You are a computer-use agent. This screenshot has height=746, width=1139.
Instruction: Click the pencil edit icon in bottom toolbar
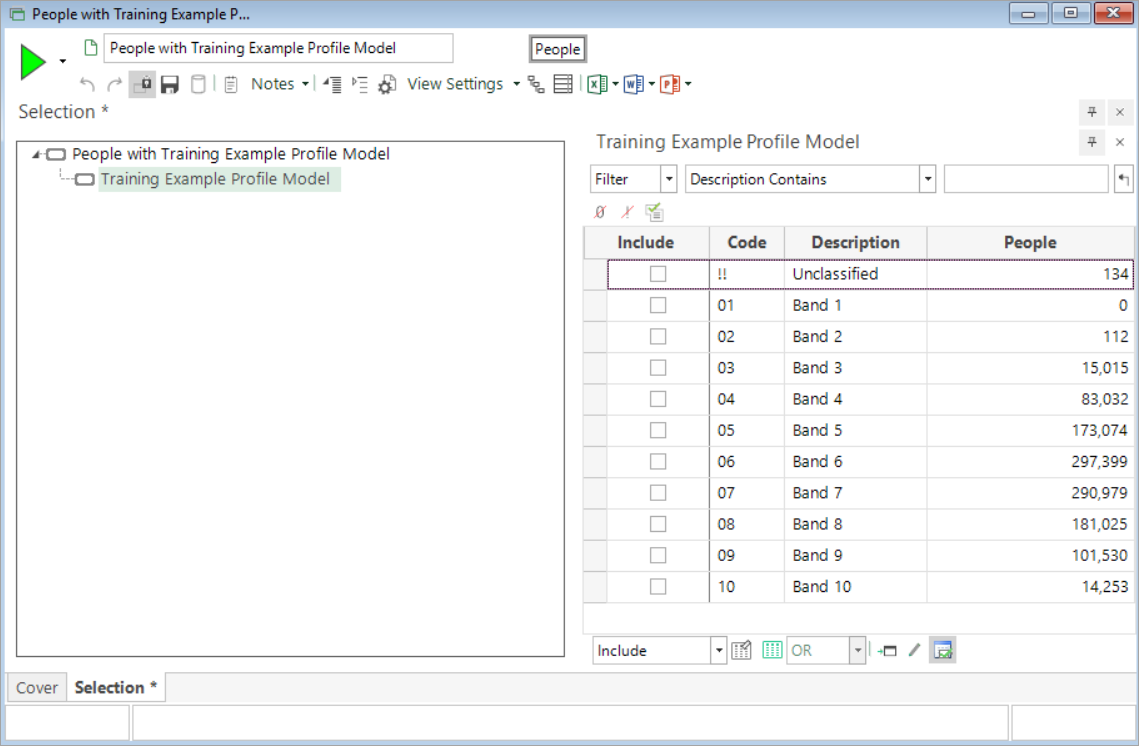[x=915, y=650]
